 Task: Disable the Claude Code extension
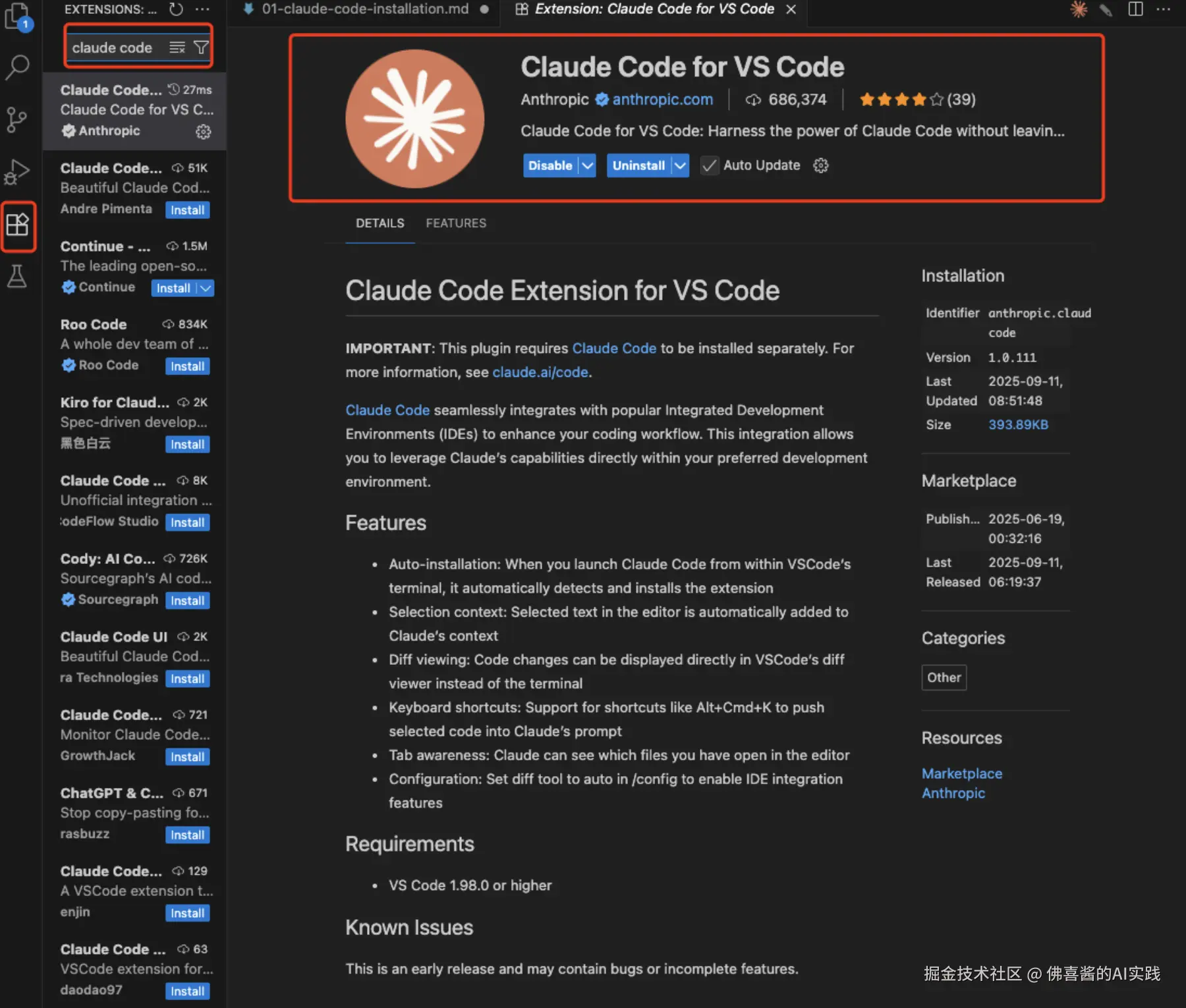pos(550,165)
